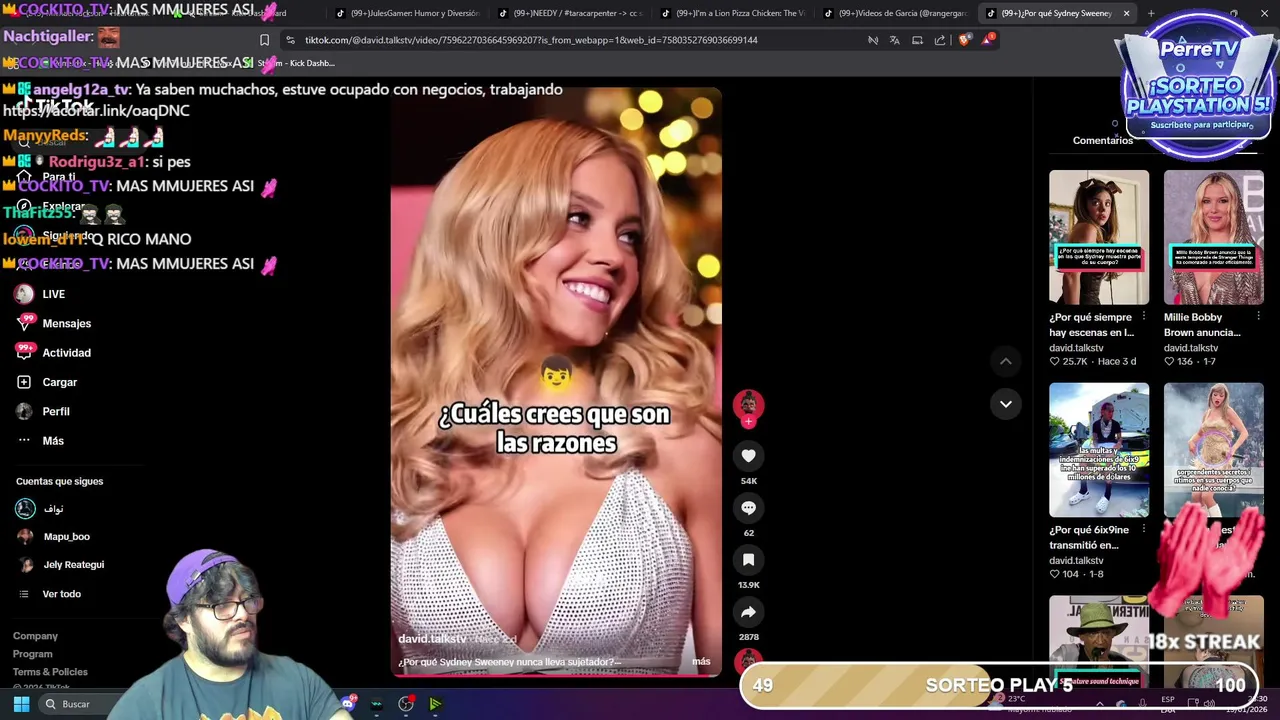
Task: Open david.talkstv username on the video caption
Action: coord(432,639)
